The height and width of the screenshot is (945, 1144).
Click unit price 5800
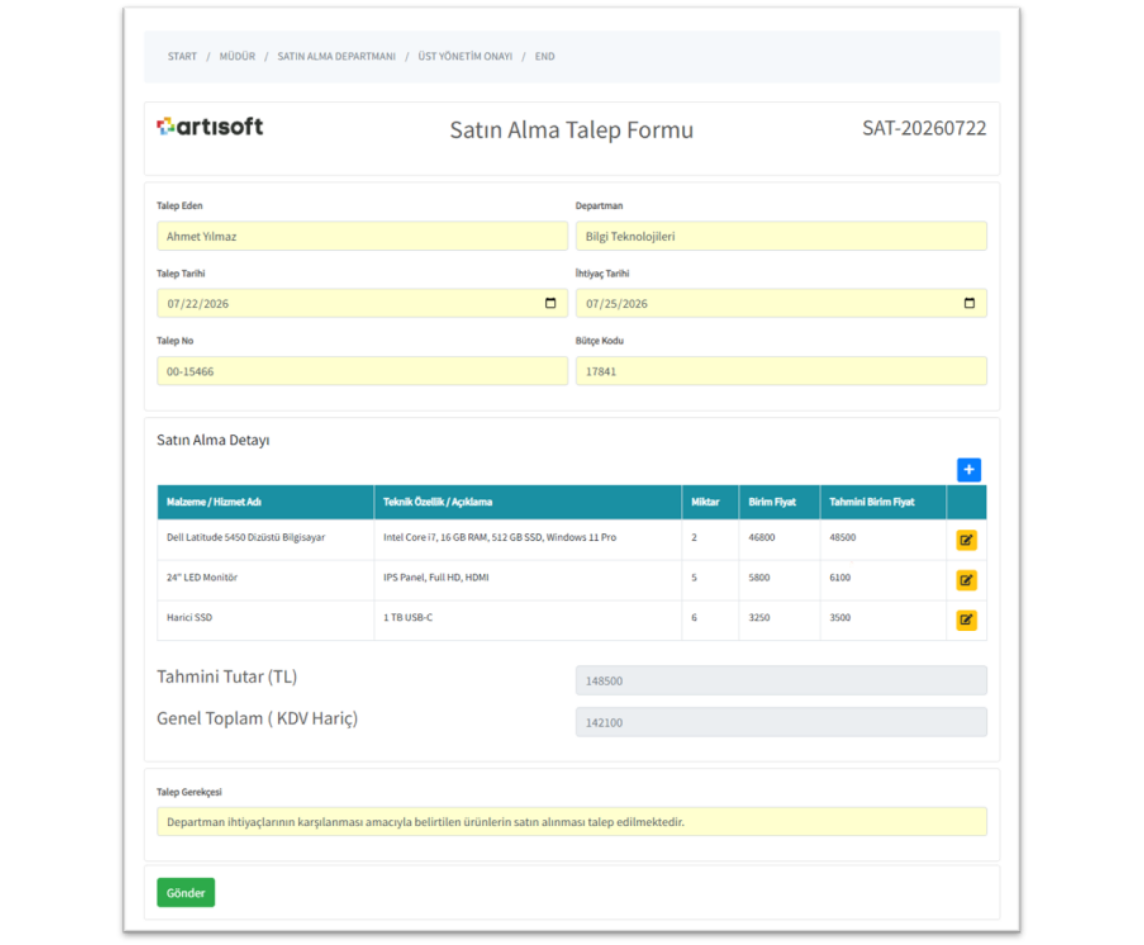(x=759, y=577)
